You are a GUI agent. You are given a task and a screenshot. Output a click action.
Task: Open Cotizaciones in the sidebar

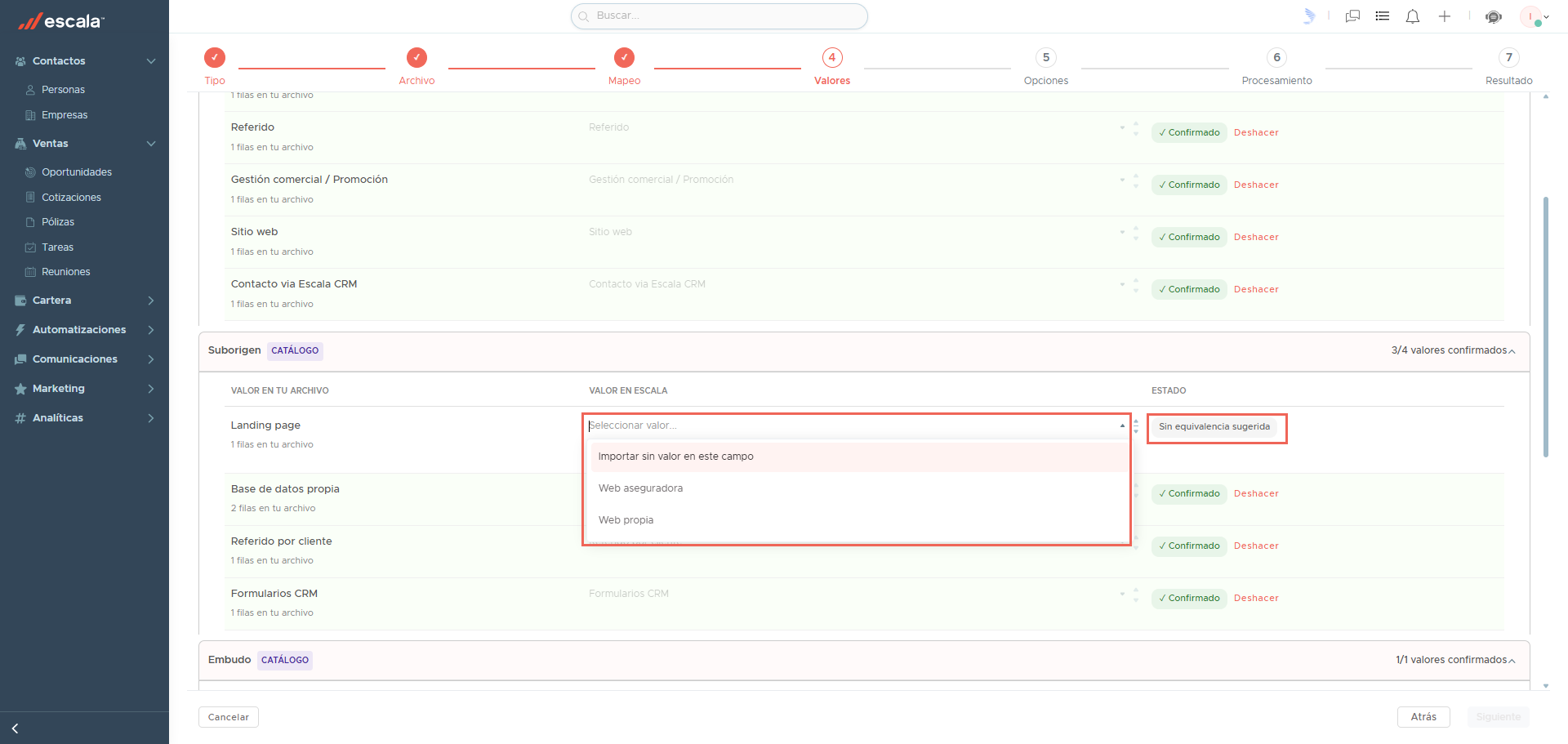pos(71,198)
